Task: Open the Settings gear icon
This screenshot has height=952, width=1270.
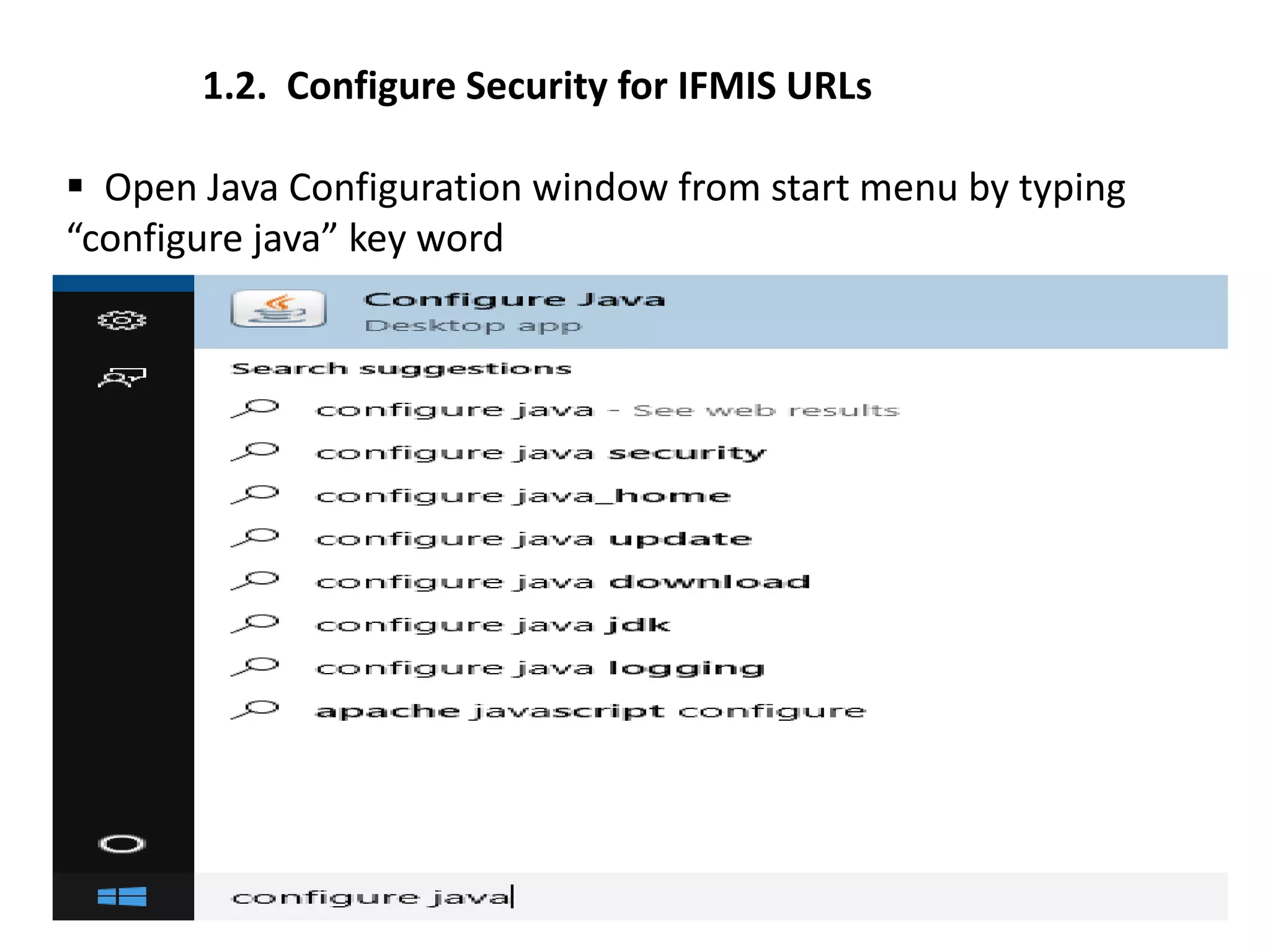Action: point(122,320)
